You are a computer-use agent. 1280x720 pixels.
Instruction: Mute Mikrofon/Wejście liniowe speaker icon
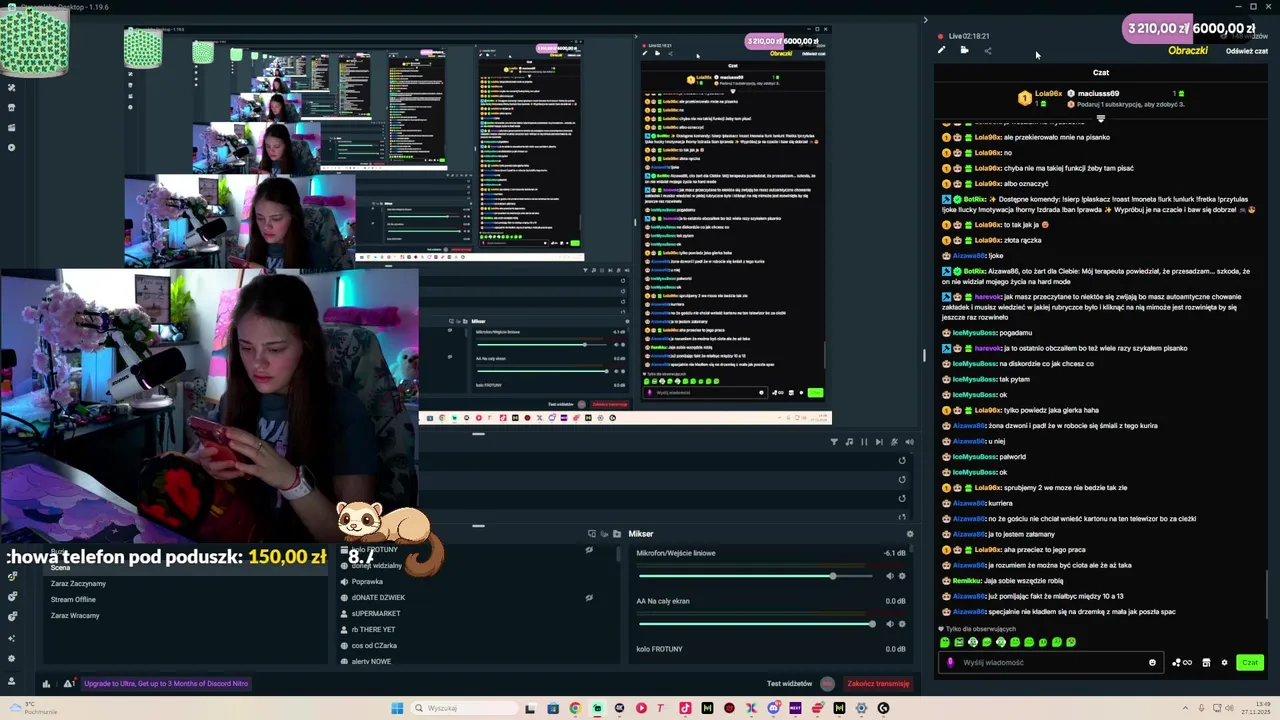889,576
